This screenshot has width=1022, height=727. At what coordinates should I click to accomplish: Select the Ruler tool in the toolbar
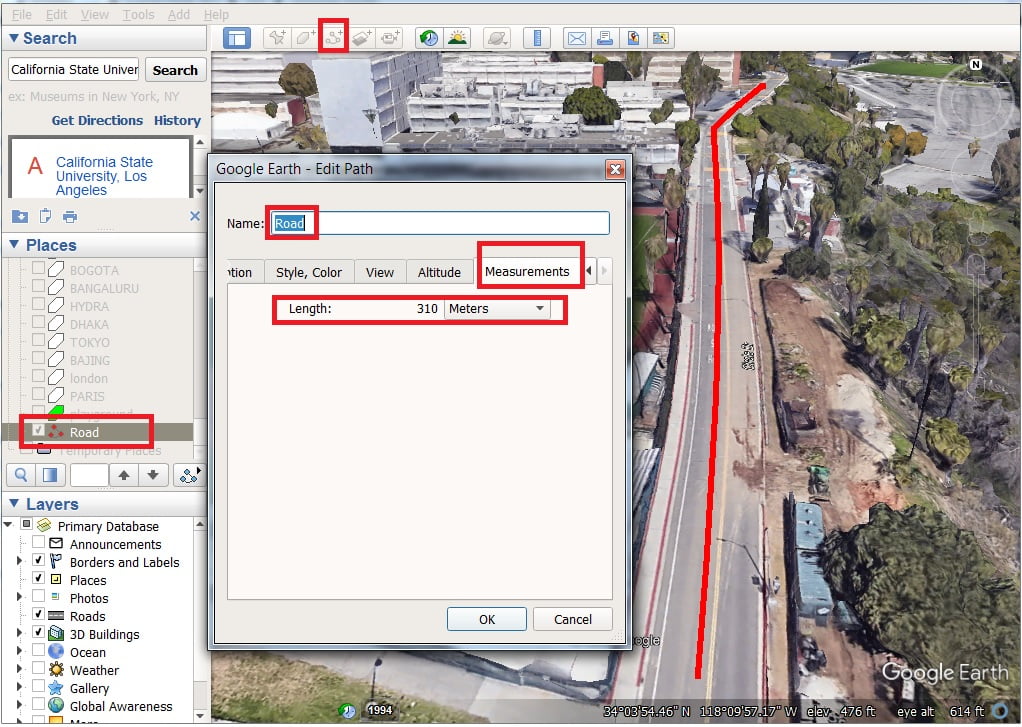(537, 38)
